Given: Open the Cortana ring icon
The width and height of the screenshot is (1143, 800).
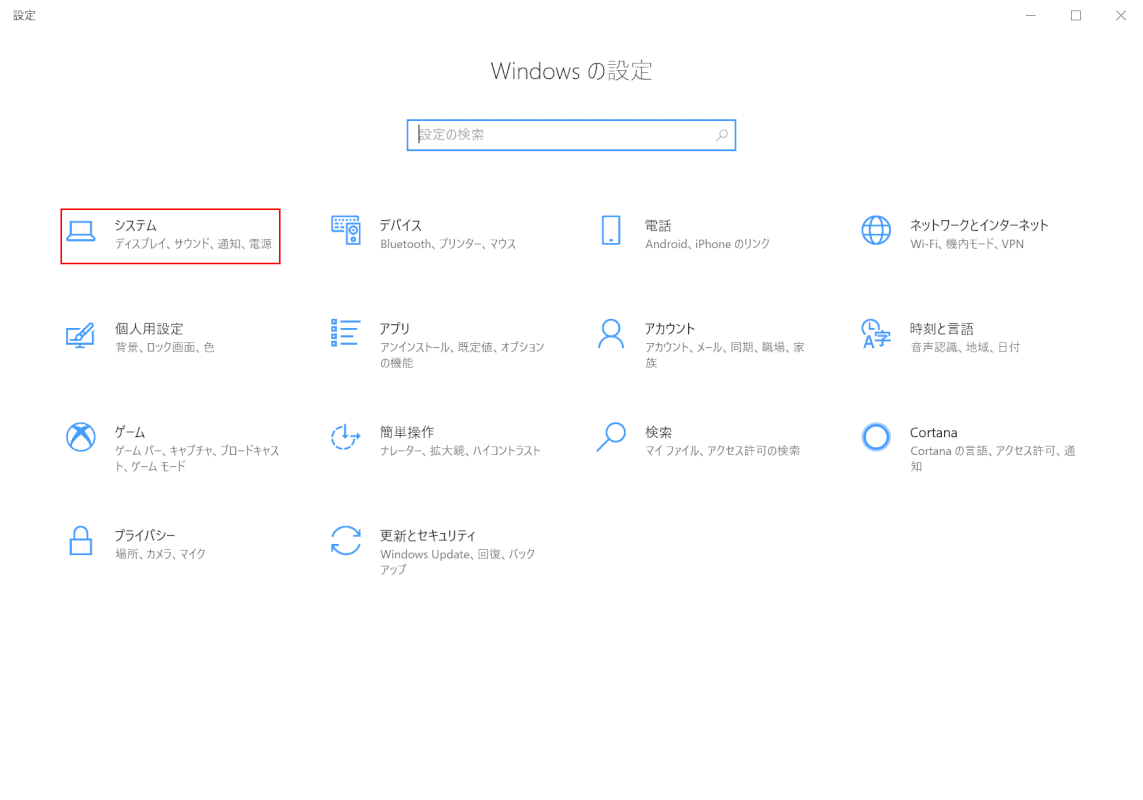Looking at the screenshot, I should pyautogui.click(x=876, y=438).
